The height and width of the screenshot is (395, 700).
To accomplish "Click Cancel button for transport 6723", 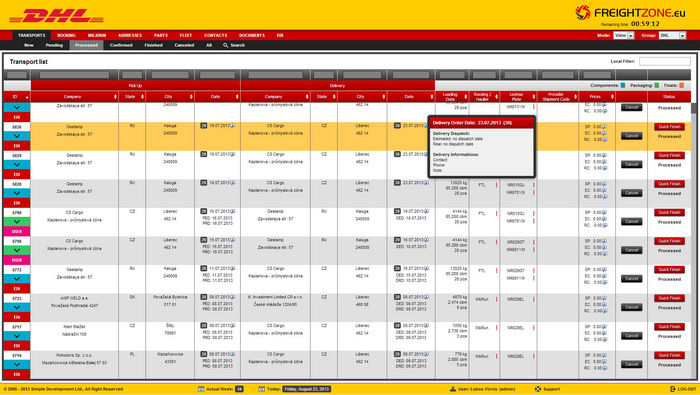I will click(632, 307).
